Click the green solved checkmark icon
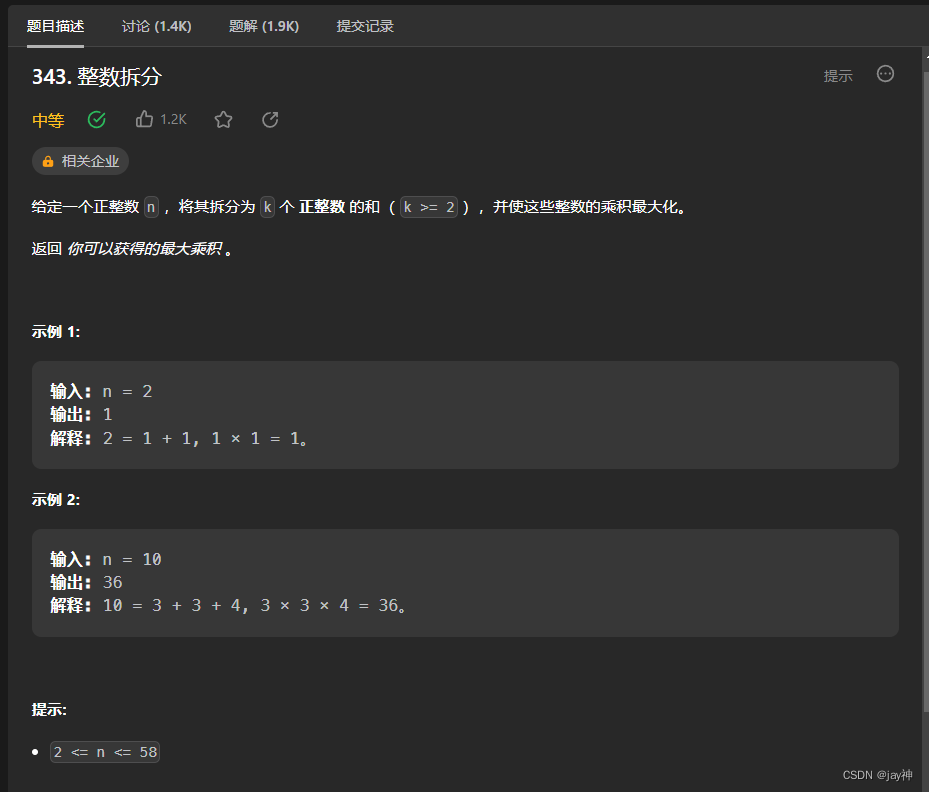The height and width of the screenshot is (792, 929). coord(96,119)
